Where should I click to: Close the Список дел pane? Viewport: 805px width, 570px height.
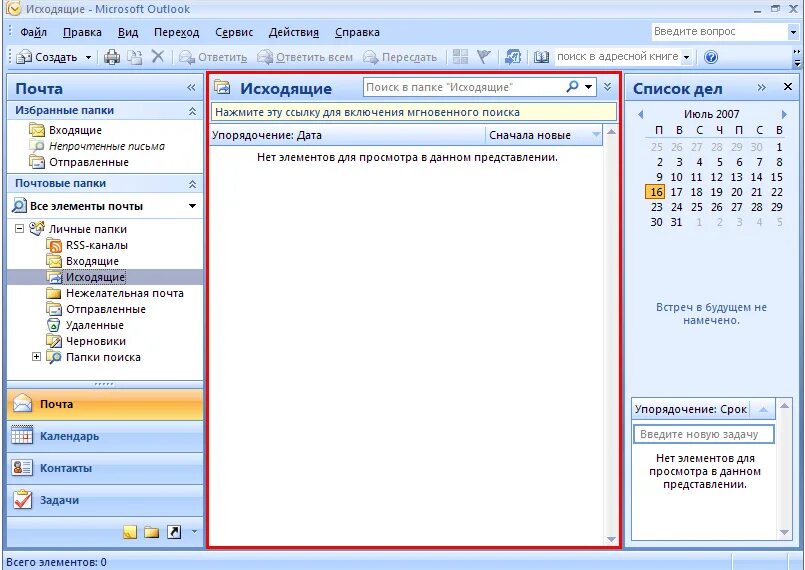[788, 87]
